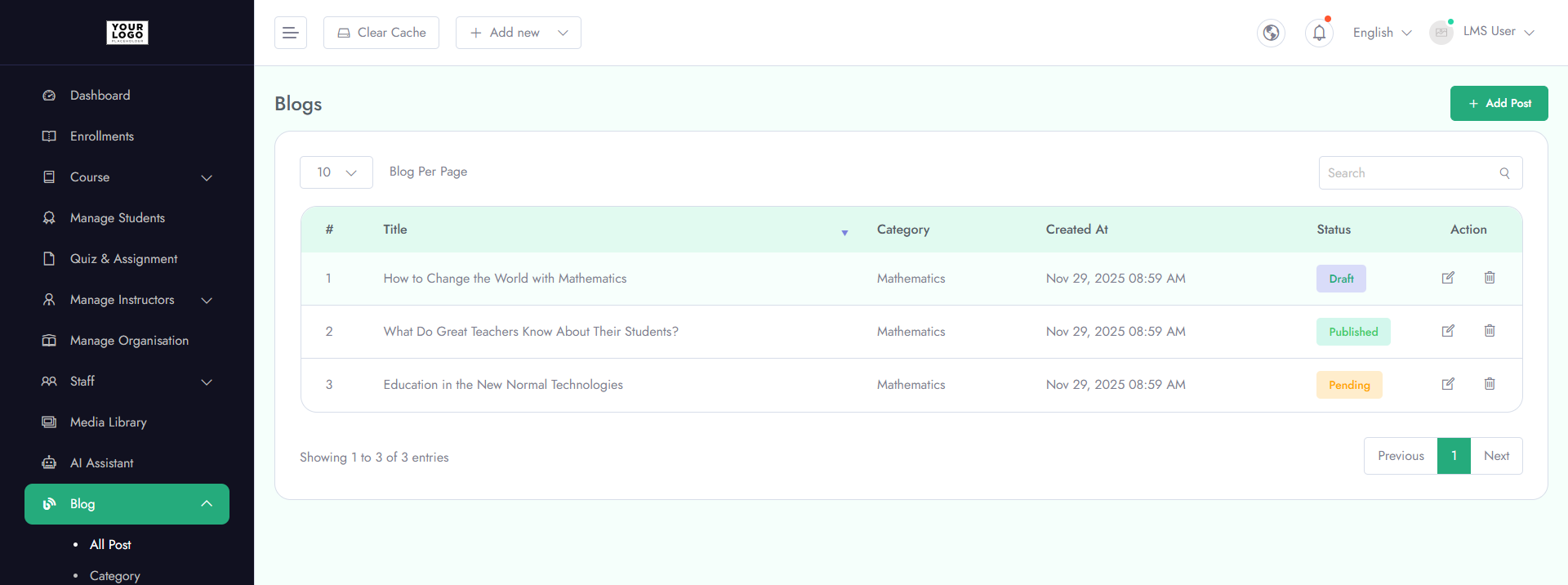Click the AI Assistant robot icon
This screenshot has height=585, width=1568.
[49, 463]
